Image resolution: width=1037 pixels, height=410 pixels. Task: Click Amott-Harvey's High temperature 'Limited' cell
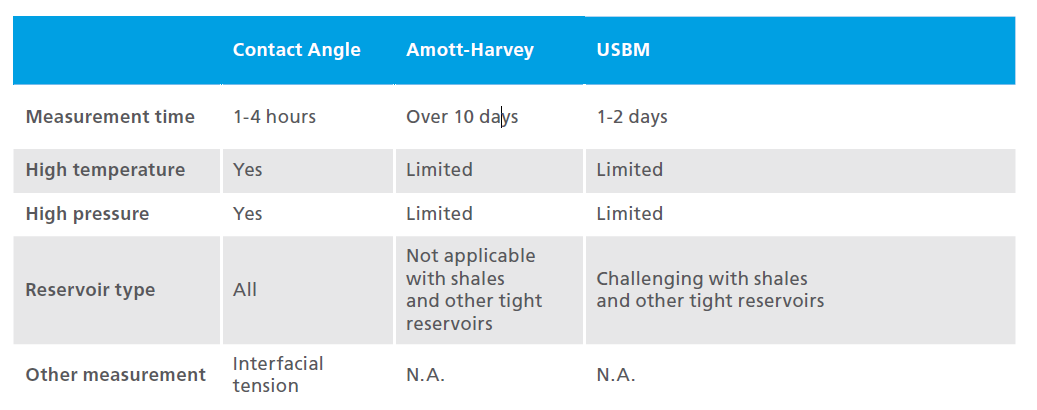point(439,170)
